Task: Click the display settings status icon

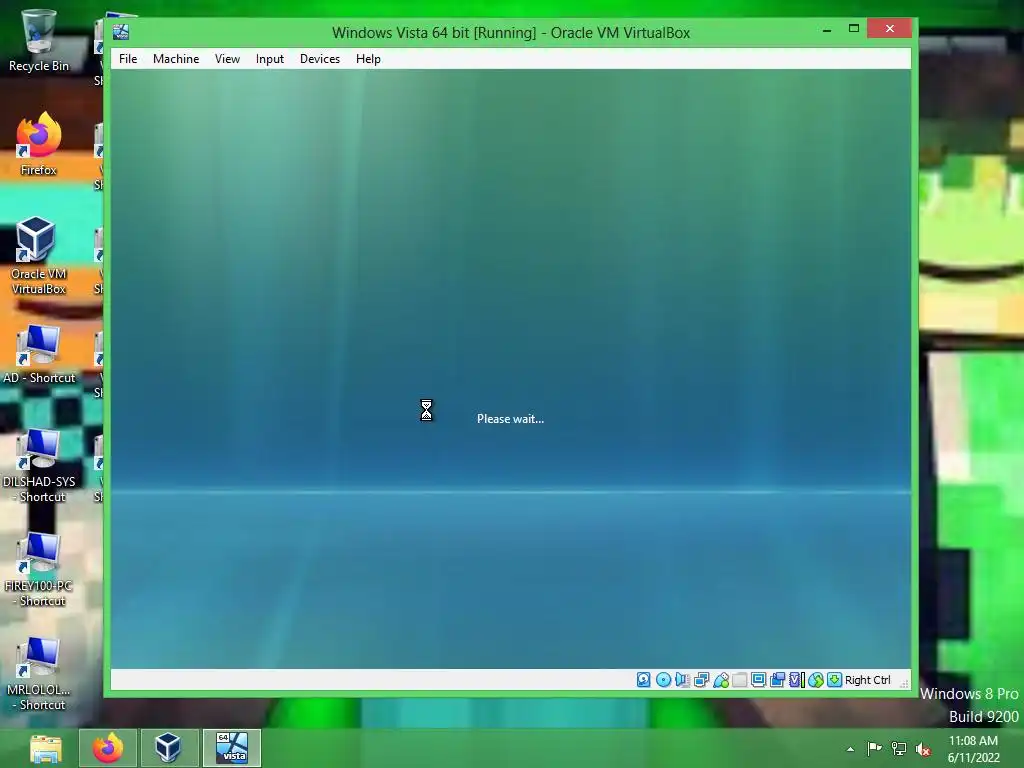Action: (x=758, y=680)
